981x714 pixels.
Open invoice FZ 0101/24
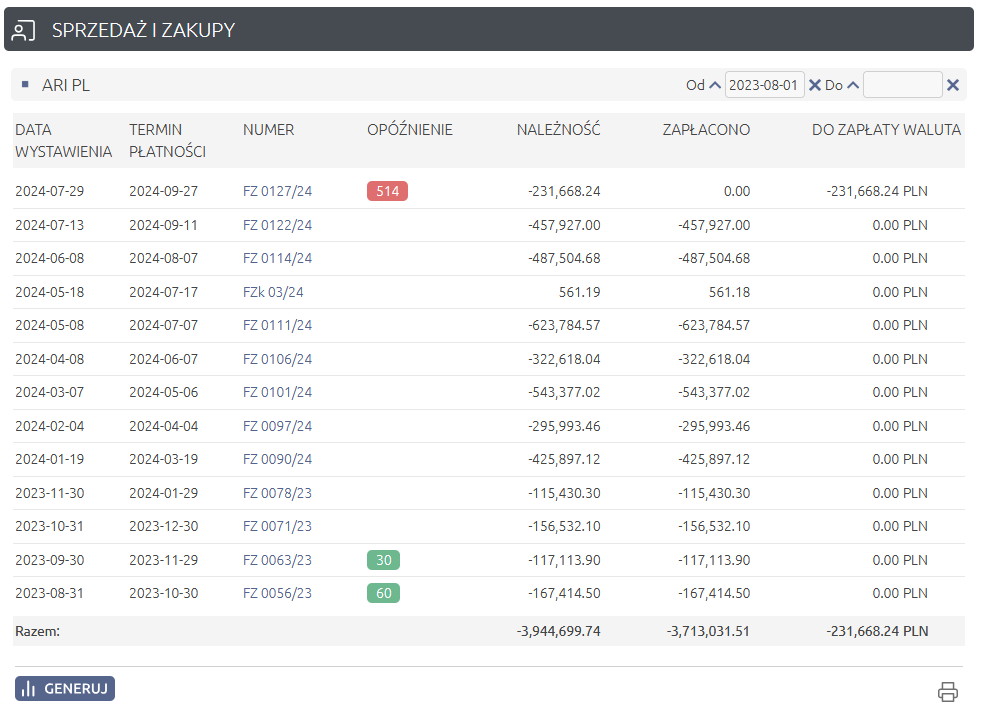(277, 392)
